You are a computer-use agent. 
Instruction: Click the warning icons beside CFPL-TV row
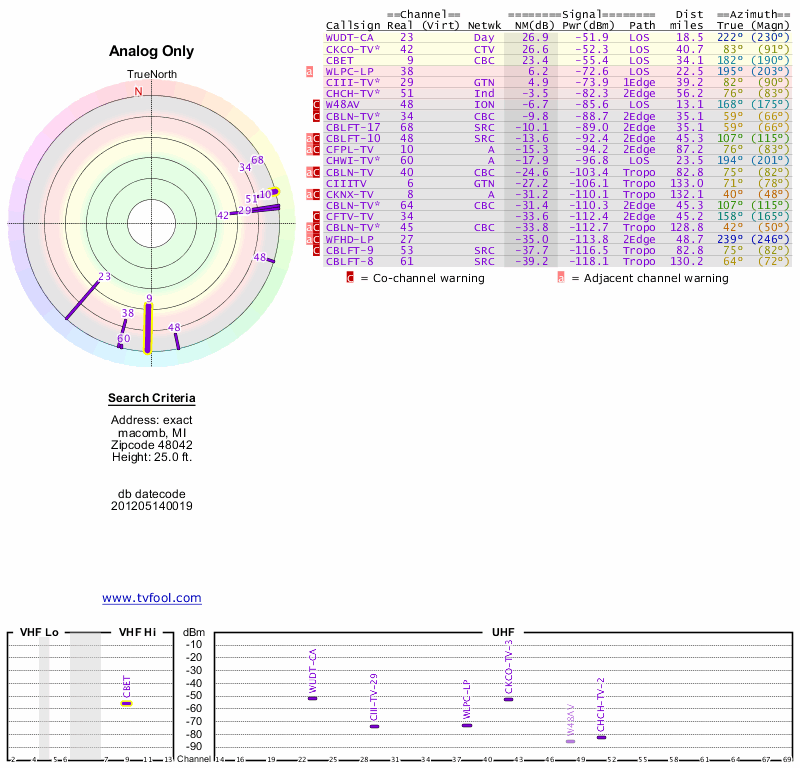313,149
